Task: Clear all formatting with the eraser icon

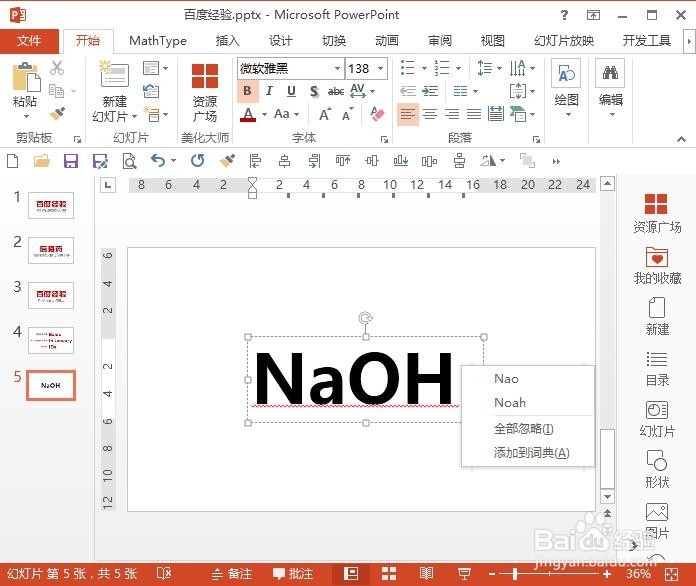Action: 377,114
